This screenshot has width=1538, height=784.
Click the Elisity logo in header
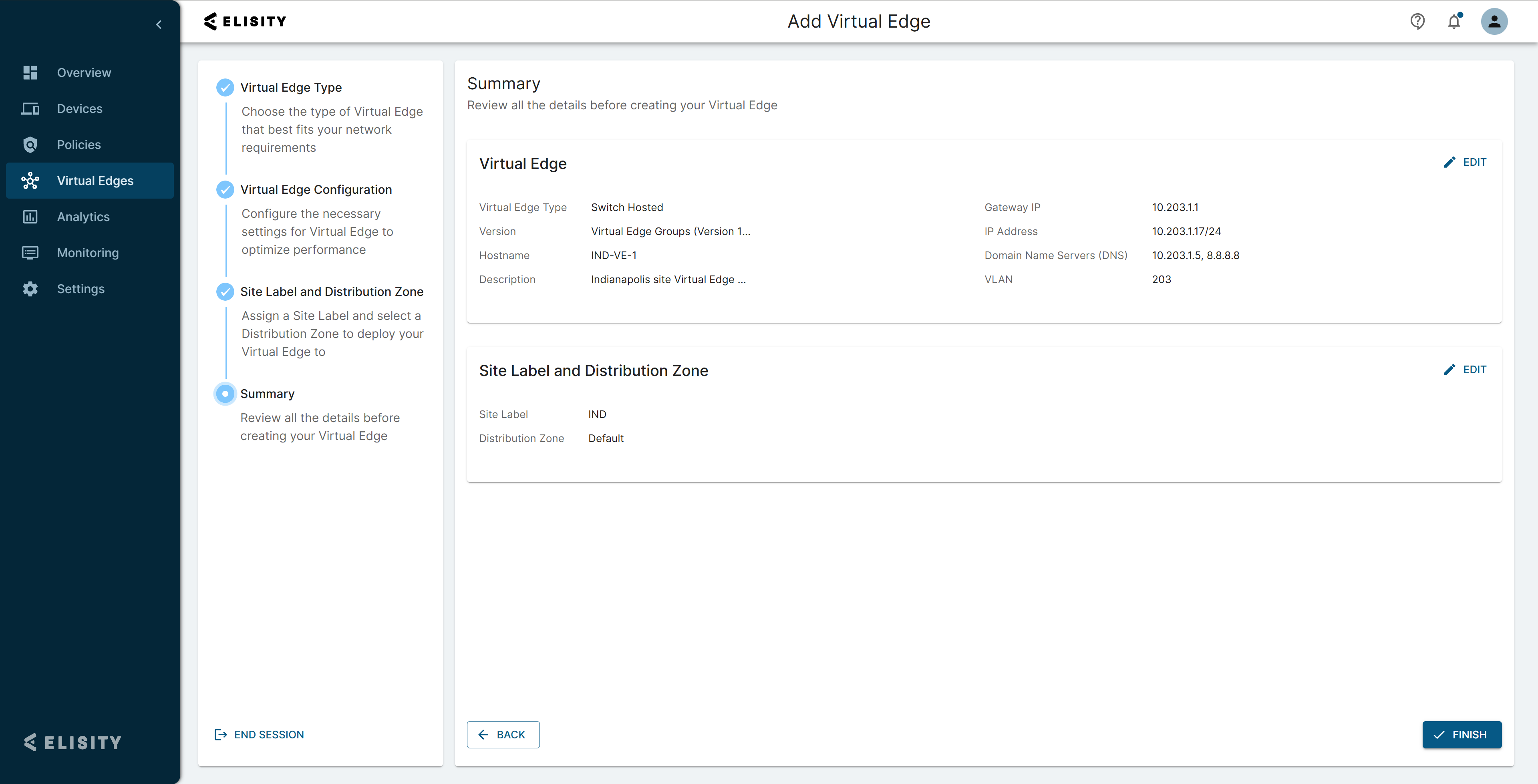(245, 22)
